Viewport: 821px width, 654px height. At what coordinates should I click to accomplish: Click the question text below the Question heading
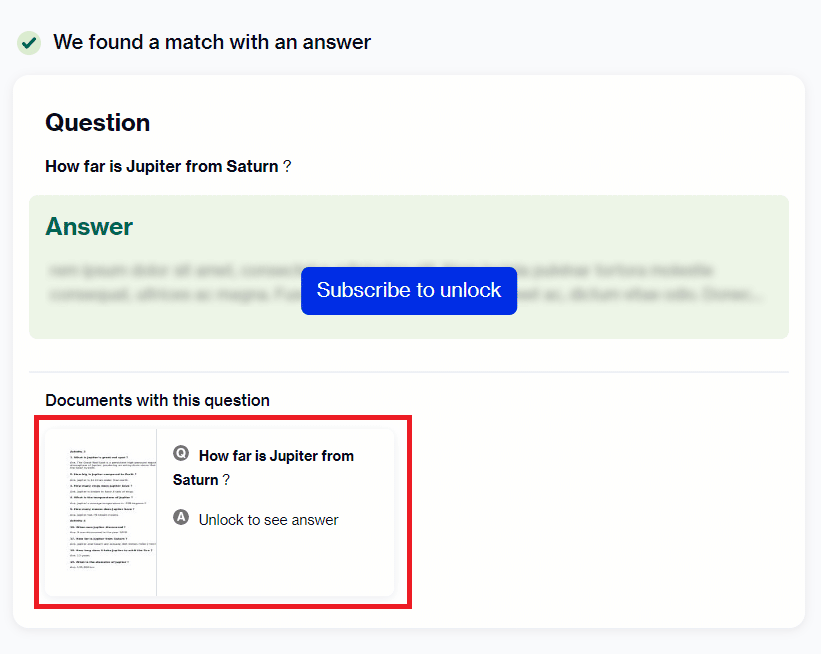coord(168,167)
